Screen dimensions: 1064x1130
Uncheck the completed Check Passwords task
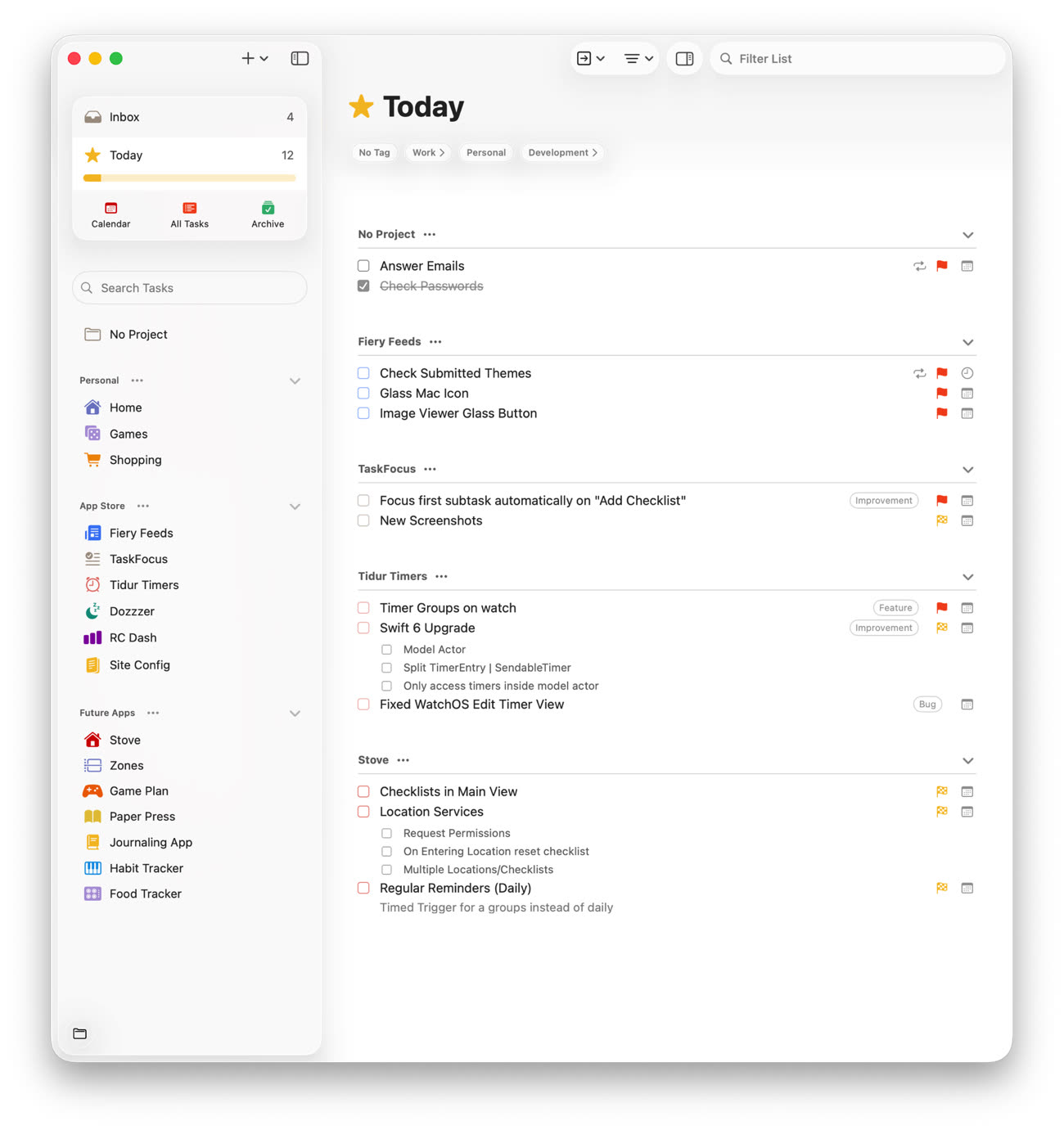click(363, 286)
